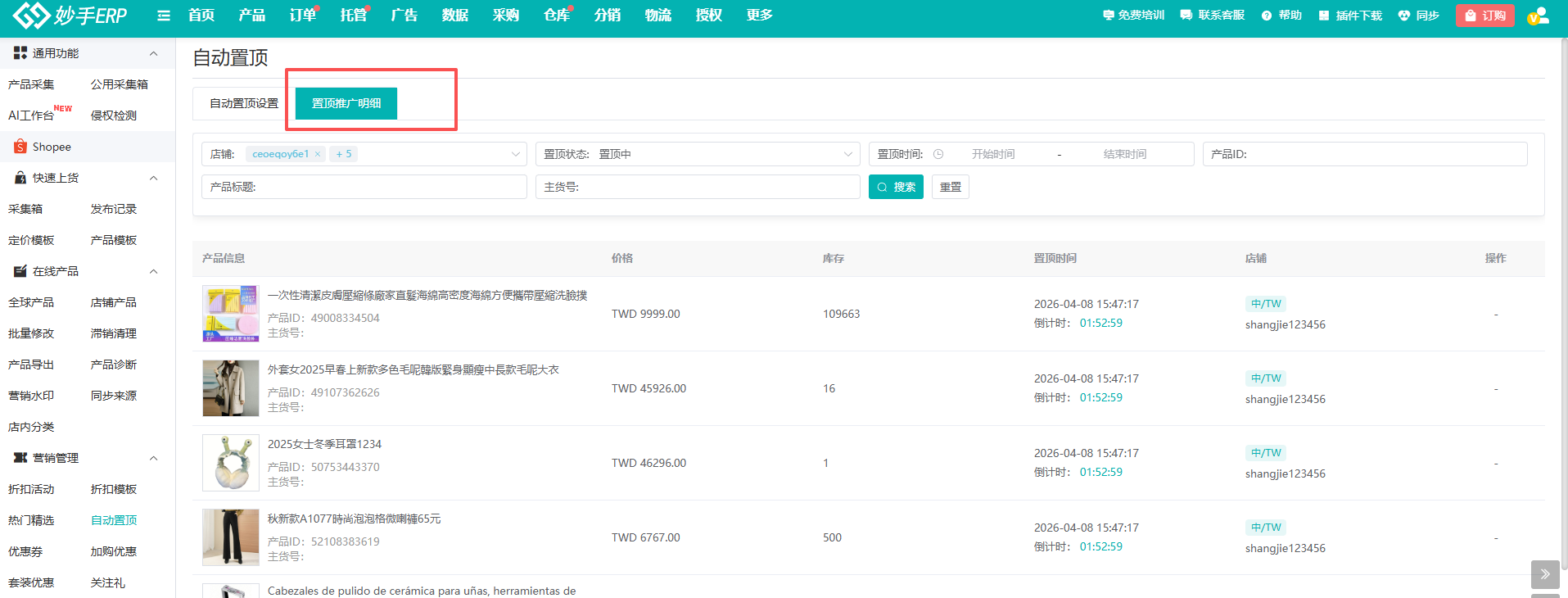The width and height of the screenshot is (1568, 598).
Task: Click the 同步 link
Action: point(1418,16)
